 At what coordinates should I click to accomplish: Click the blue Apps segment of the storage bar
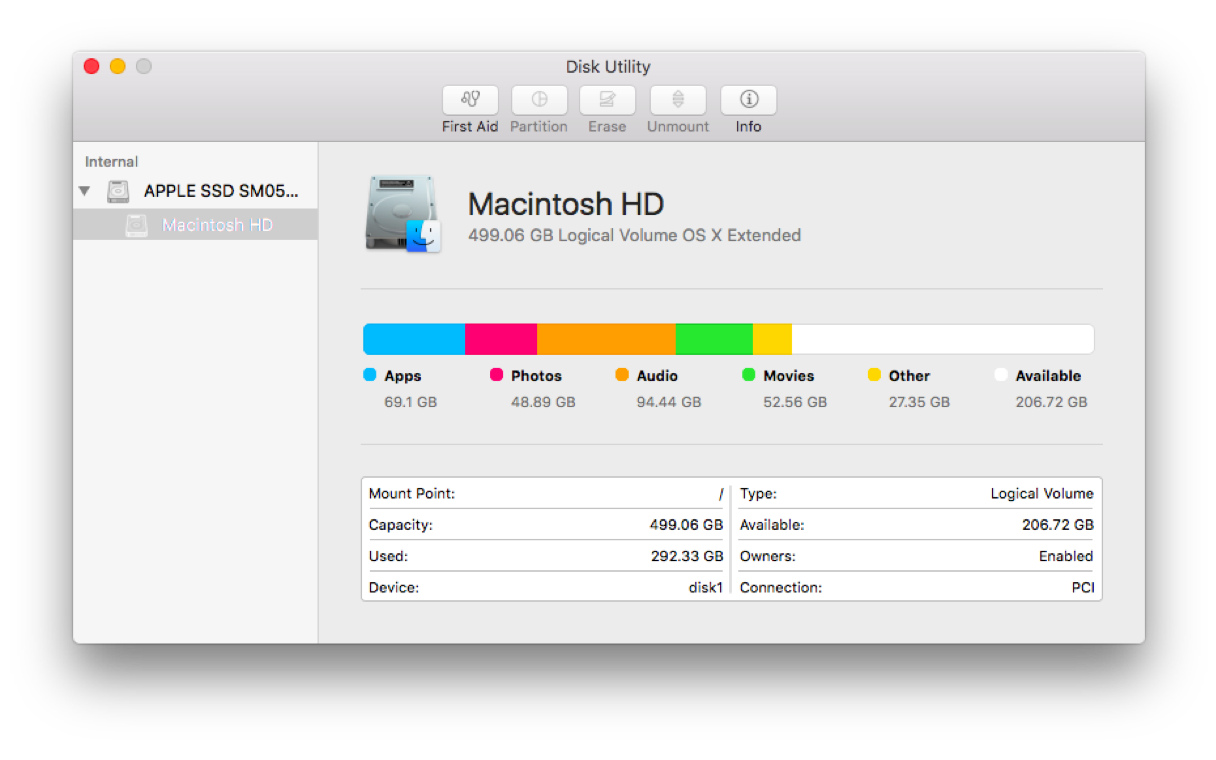[414, 339]
